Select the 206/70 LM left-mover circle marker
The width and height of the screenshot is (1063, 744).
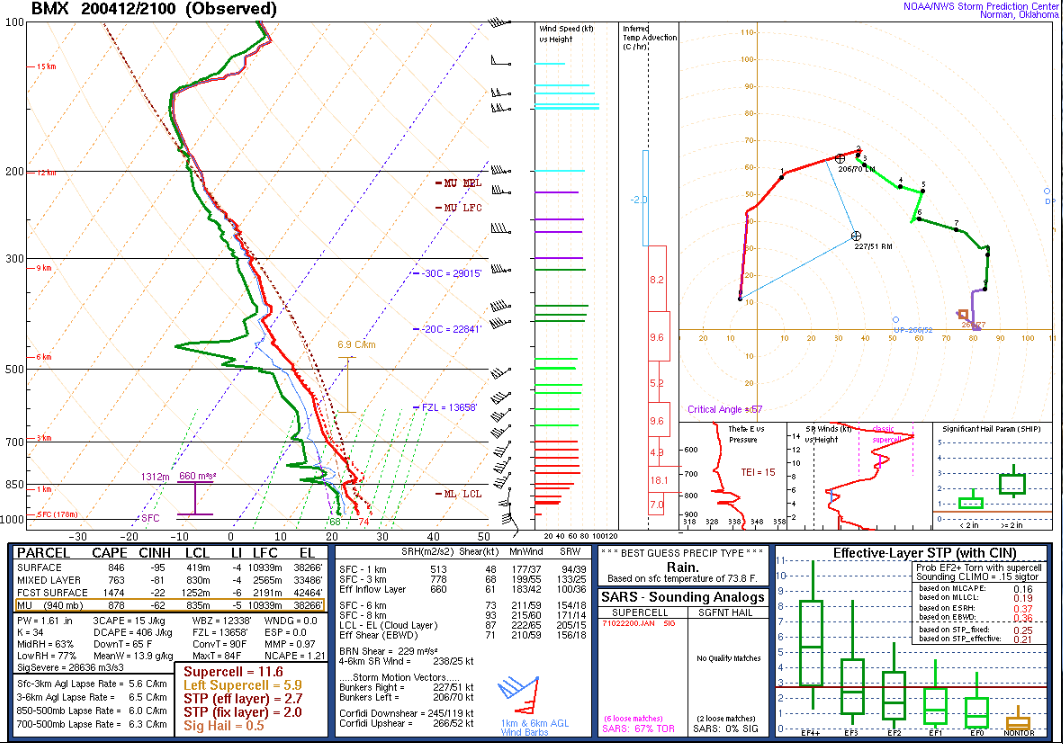tap(840, 159)
